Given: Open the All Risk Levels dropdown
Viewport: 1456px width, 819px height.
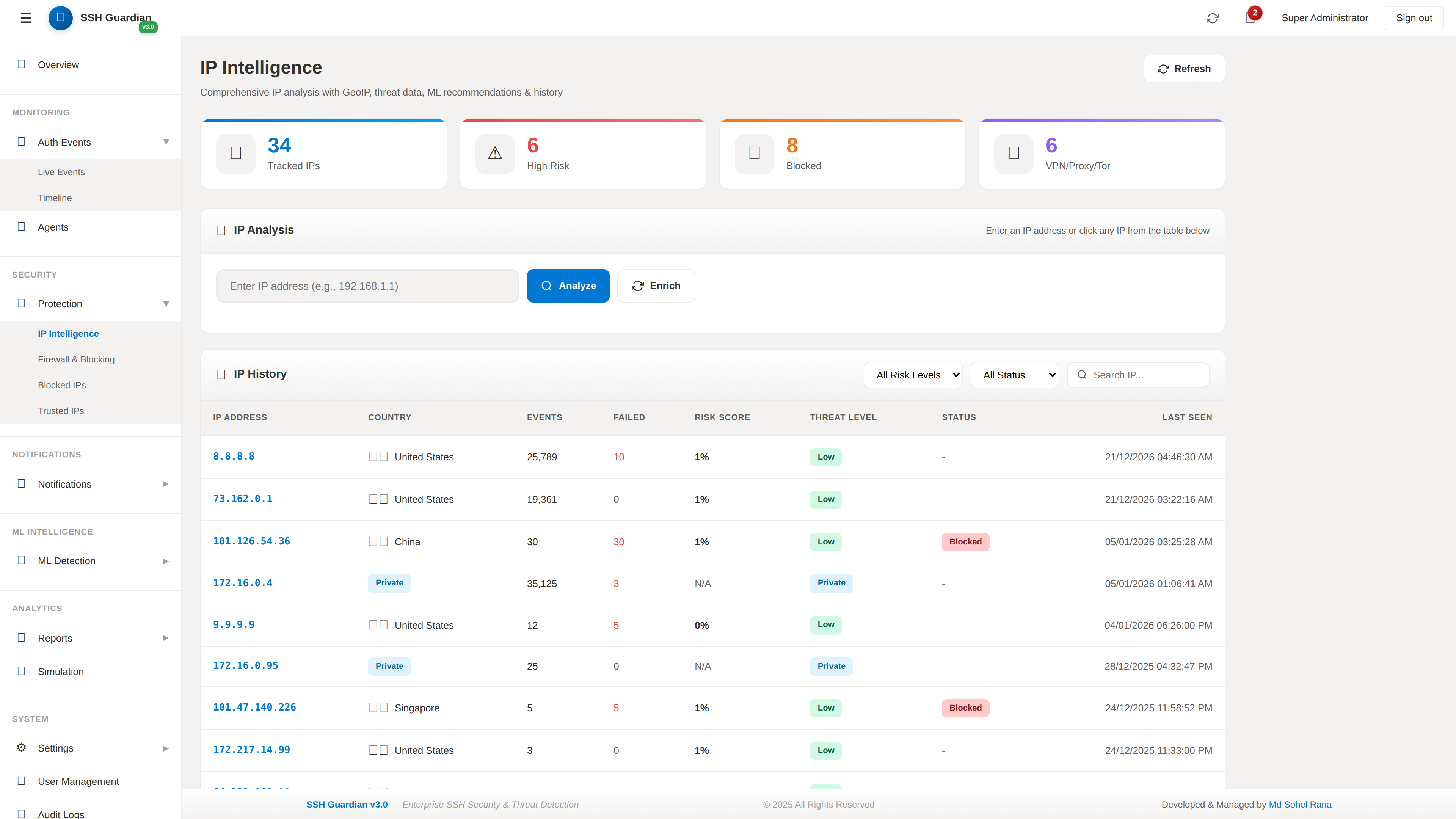Looking at the screenshot, I should point(913,375).
